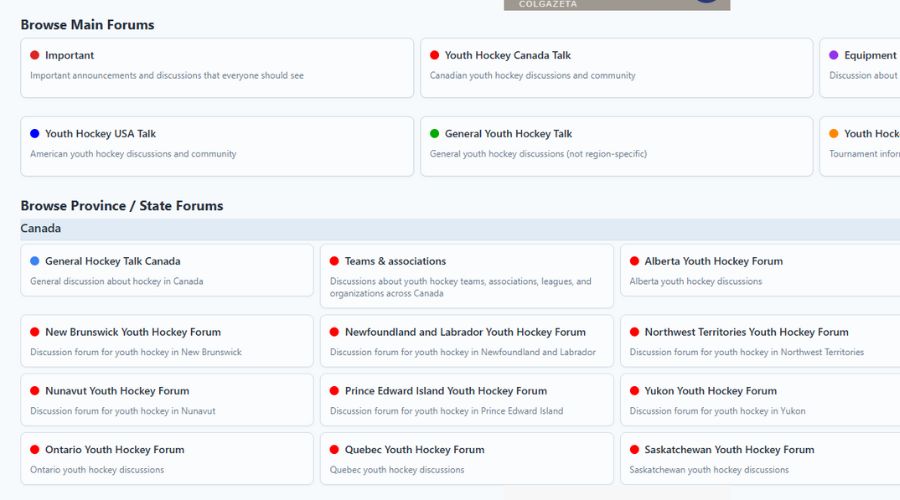Click red dot beside Quebec forum
This screenshot has height=500, width=900.
pos(334,449)
